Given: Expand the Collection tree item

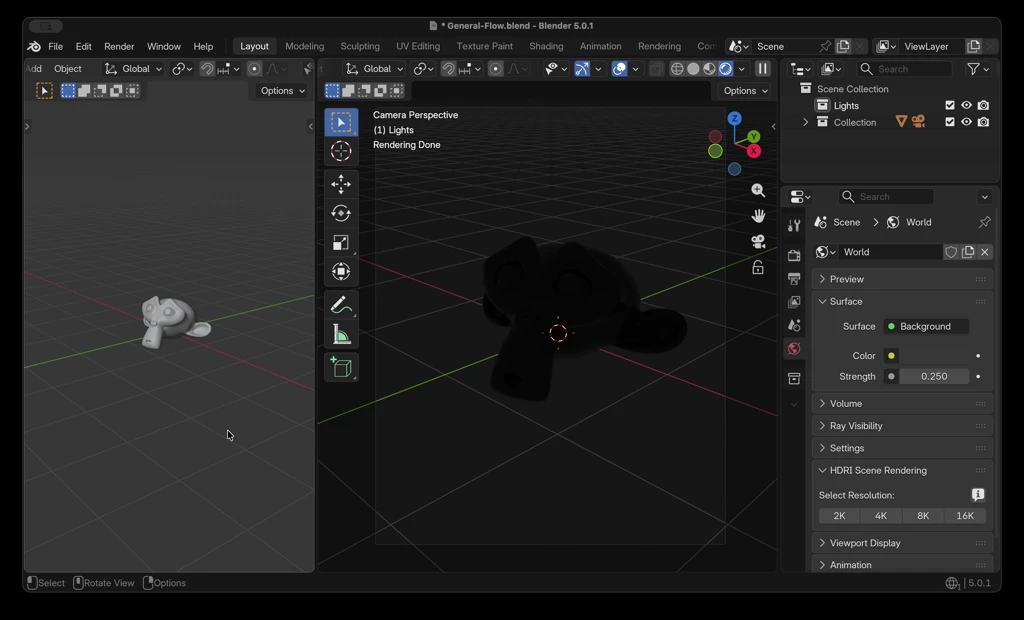Looking at the screenshot, I should click(x=805, y=121).
